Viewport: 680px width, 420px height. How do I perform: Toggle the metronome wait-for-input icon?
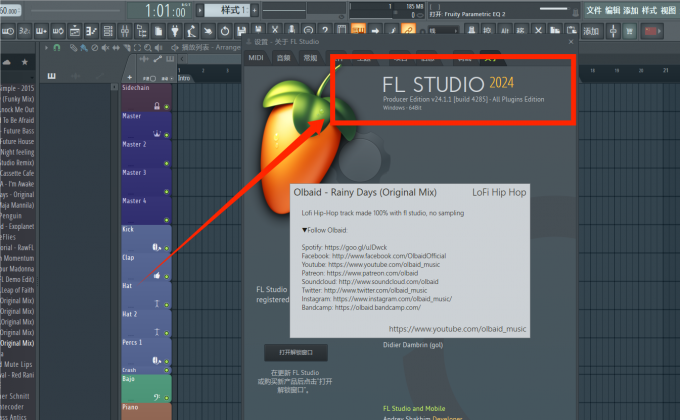[x=8, y=31]
